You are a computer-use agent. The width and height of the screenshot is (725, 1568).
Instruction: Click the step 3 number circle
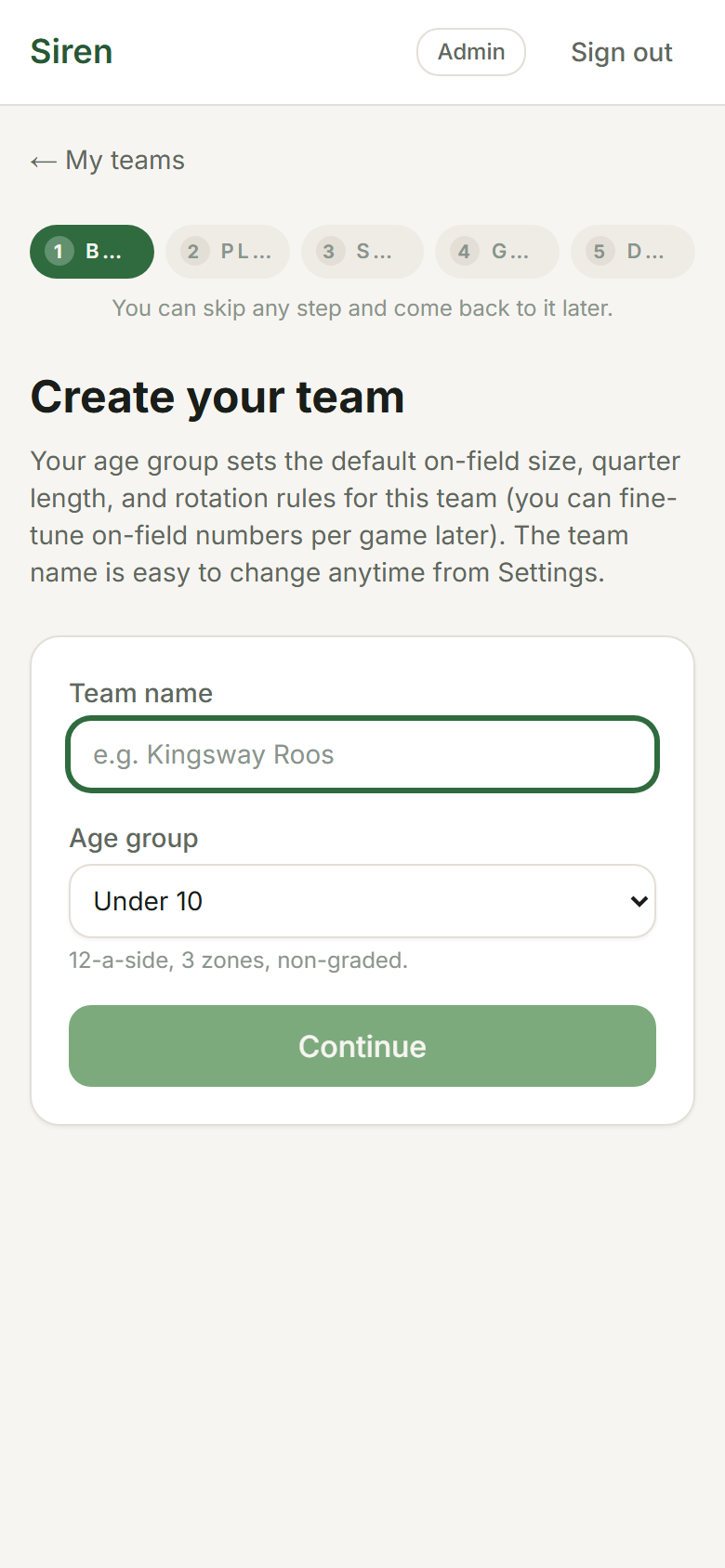329,252
